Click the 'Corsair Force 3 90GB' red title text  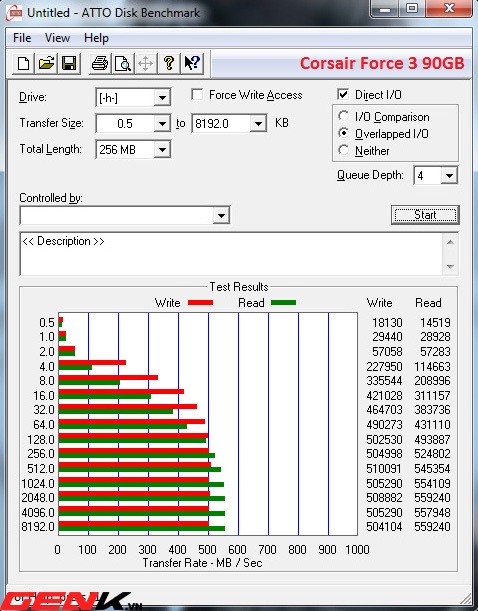(382, 63)
